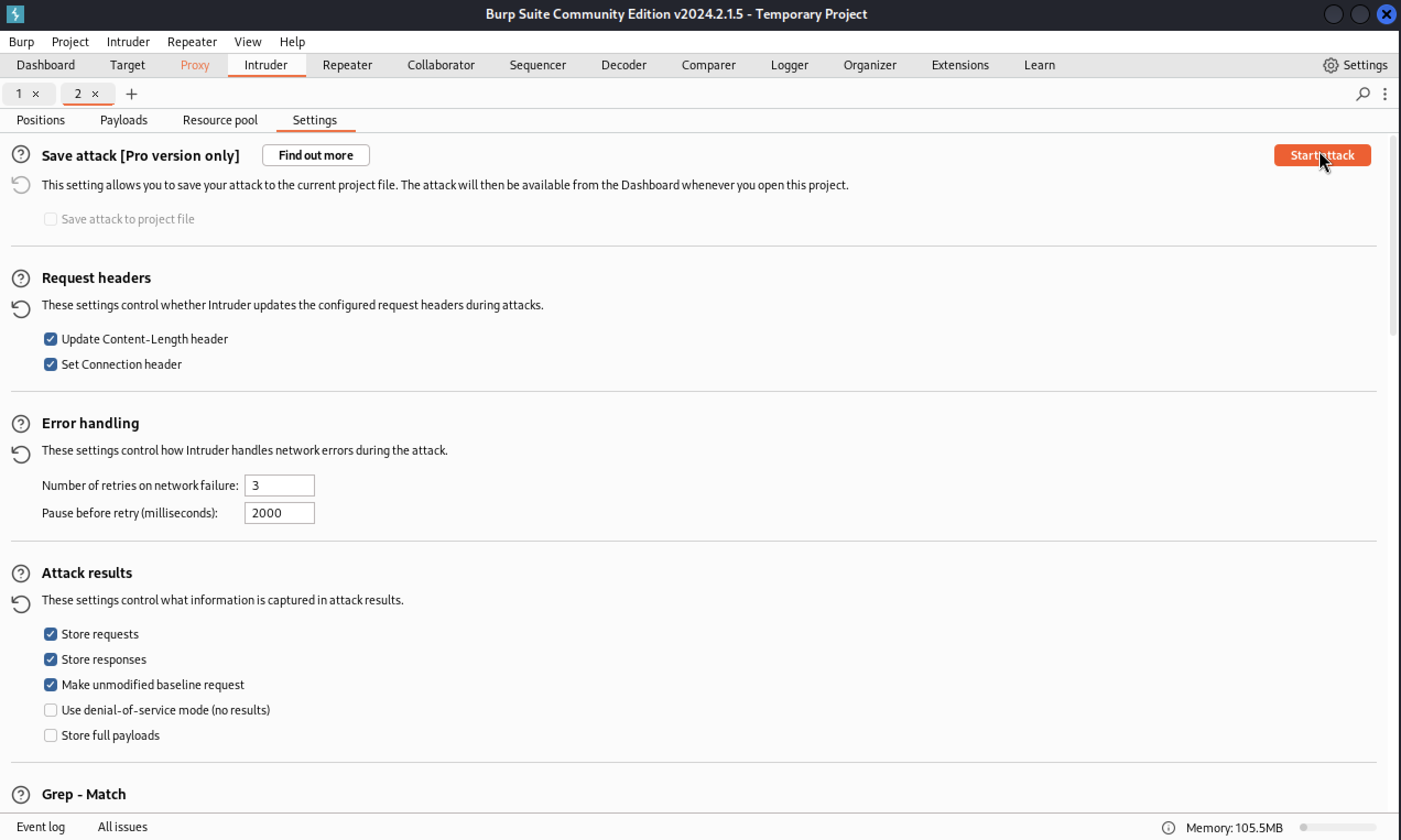Image resolution: width=1401 pixels, height=840 pixels.
Task: Click the Pause before retry input field
Action: tap(279, 513)
